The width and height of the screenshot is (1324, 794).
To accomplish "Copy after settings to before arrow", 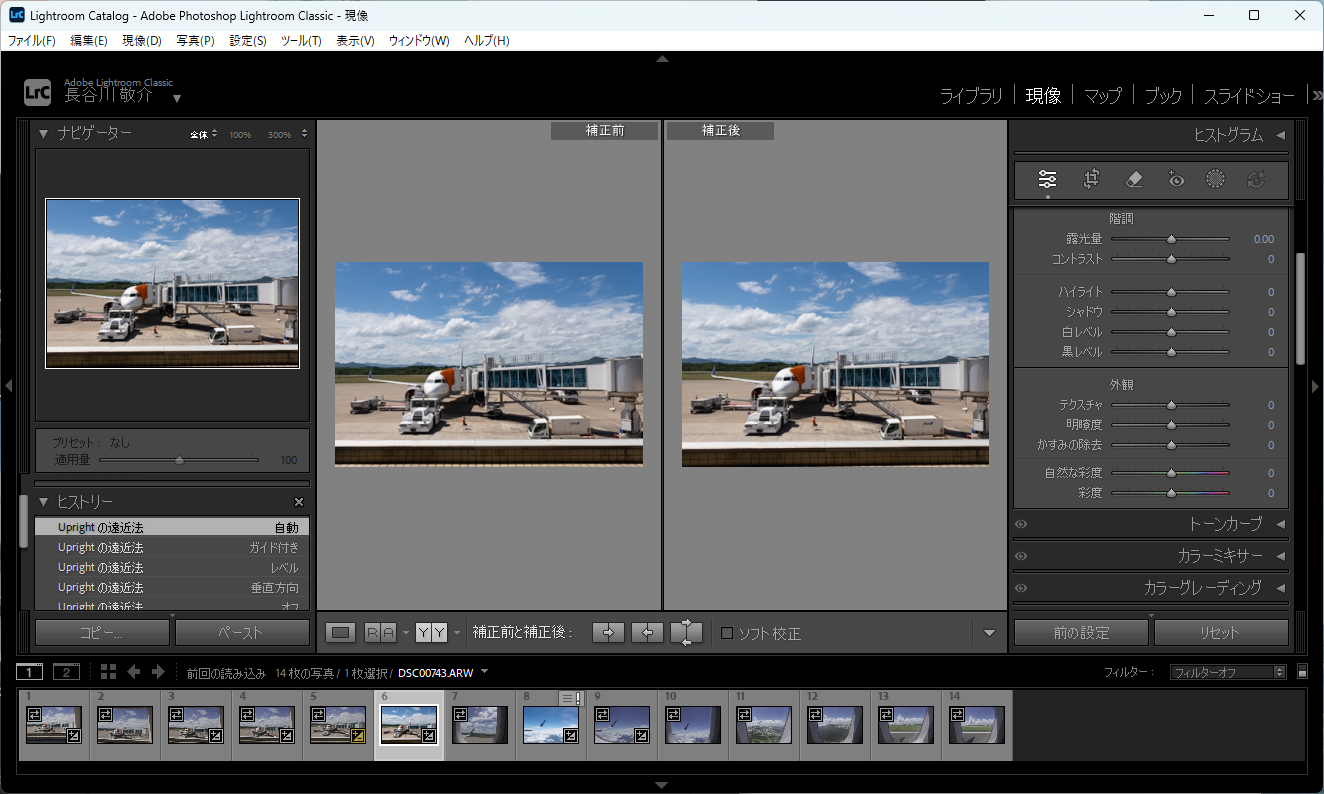I will coord(647,632).
